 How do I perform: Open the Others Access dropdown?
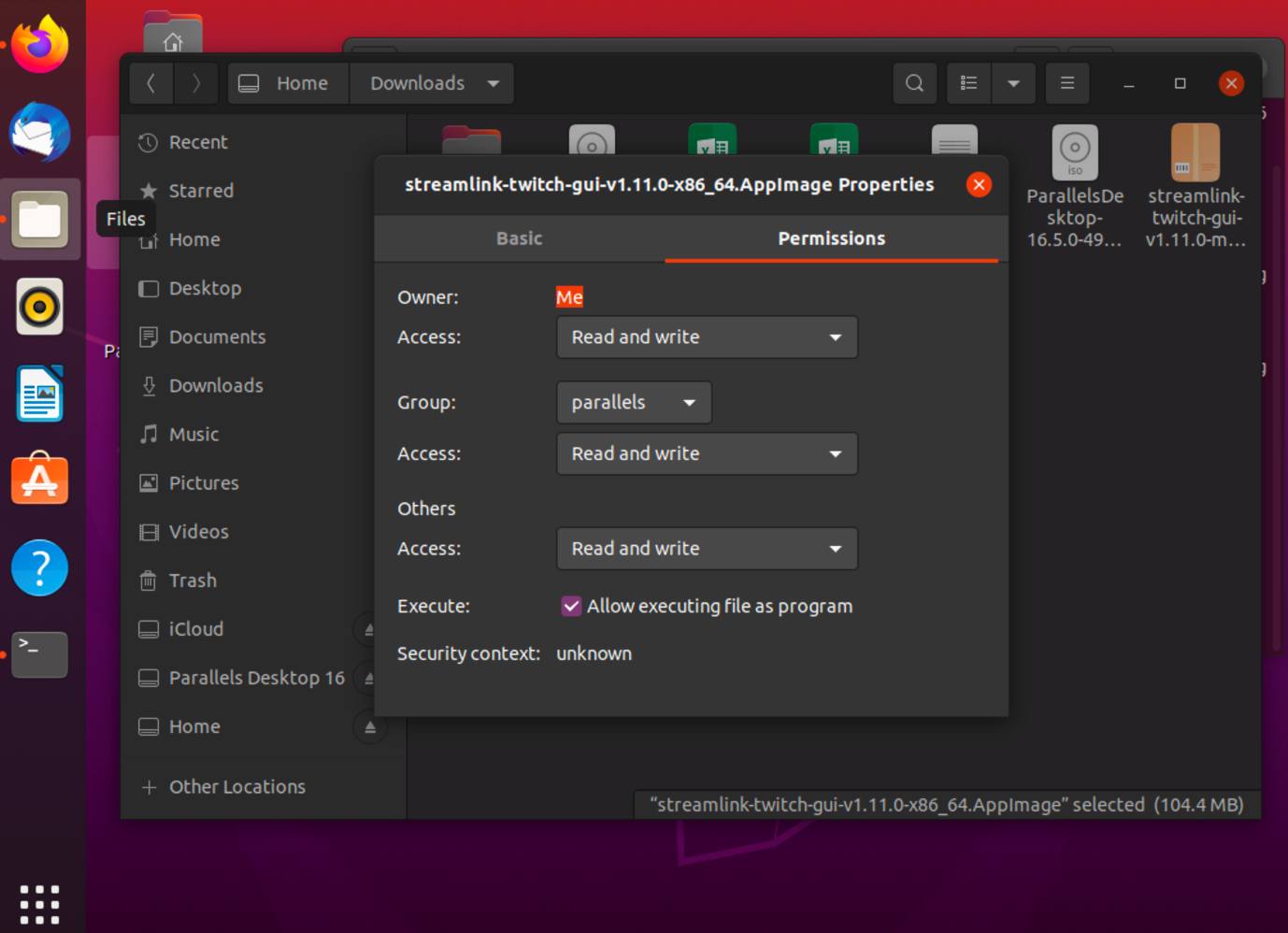(707, 549)
